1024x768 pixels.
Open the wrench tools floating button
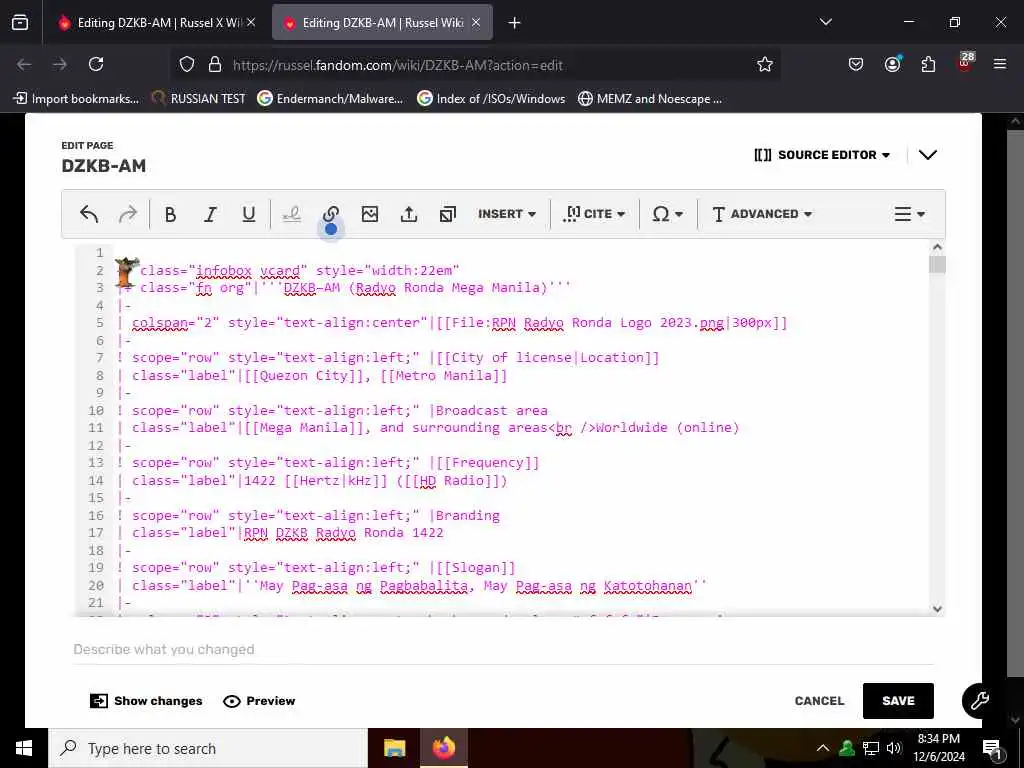click(x=979, y=701)
